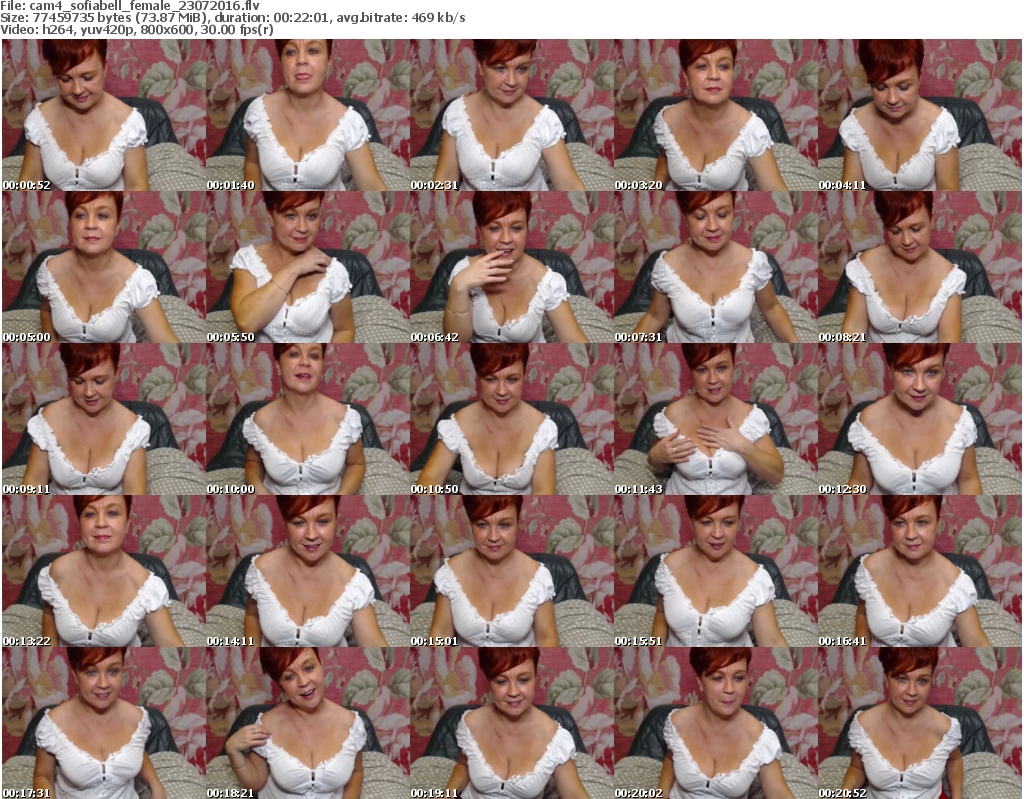
Task: Open the frame stamped 00:07:31
Action: [x=716, y=267]
